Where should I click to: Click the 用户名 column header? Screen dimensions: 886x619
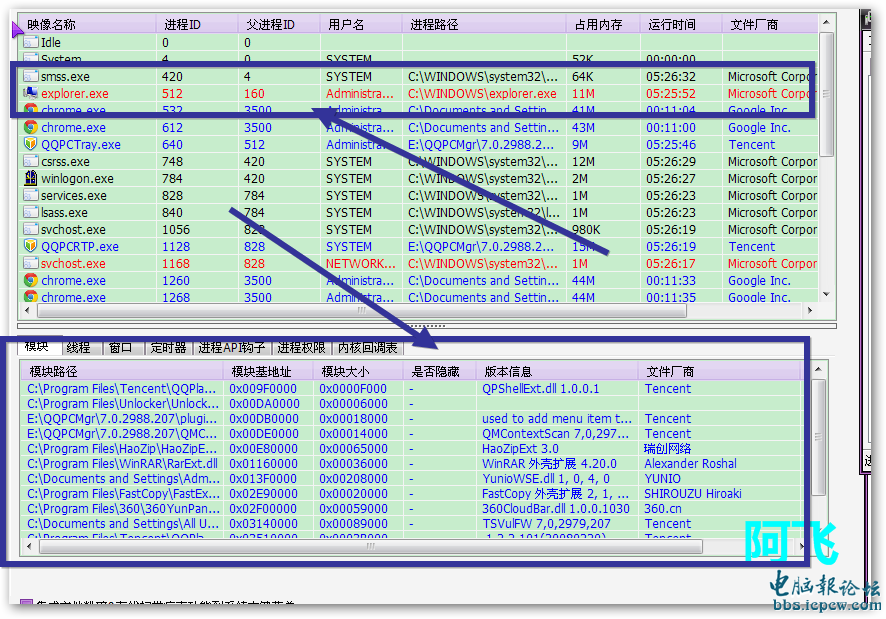tap(362, 24)
